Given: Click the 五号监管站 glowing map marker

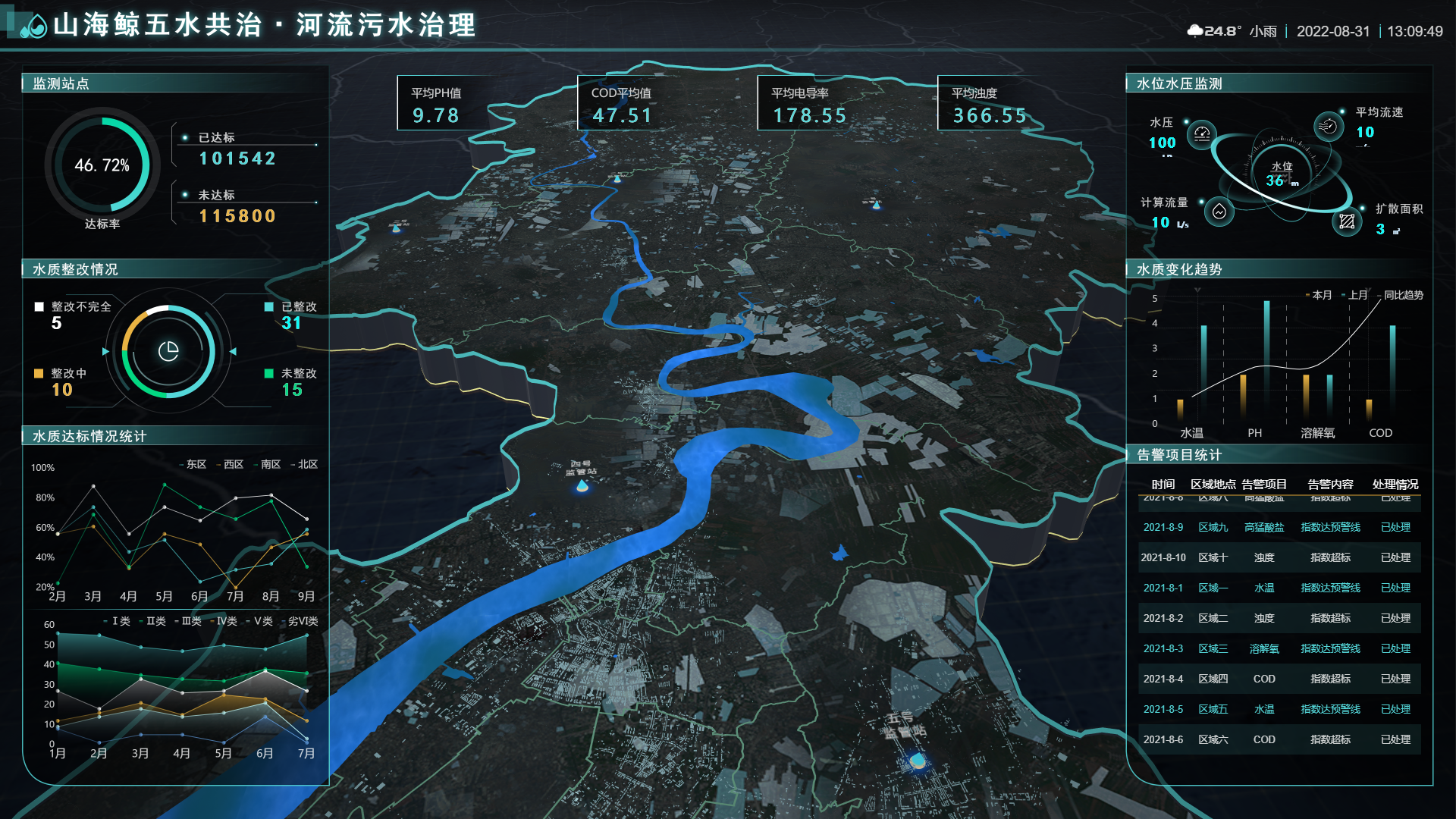Looking at the screenshot, I should 918,761.
